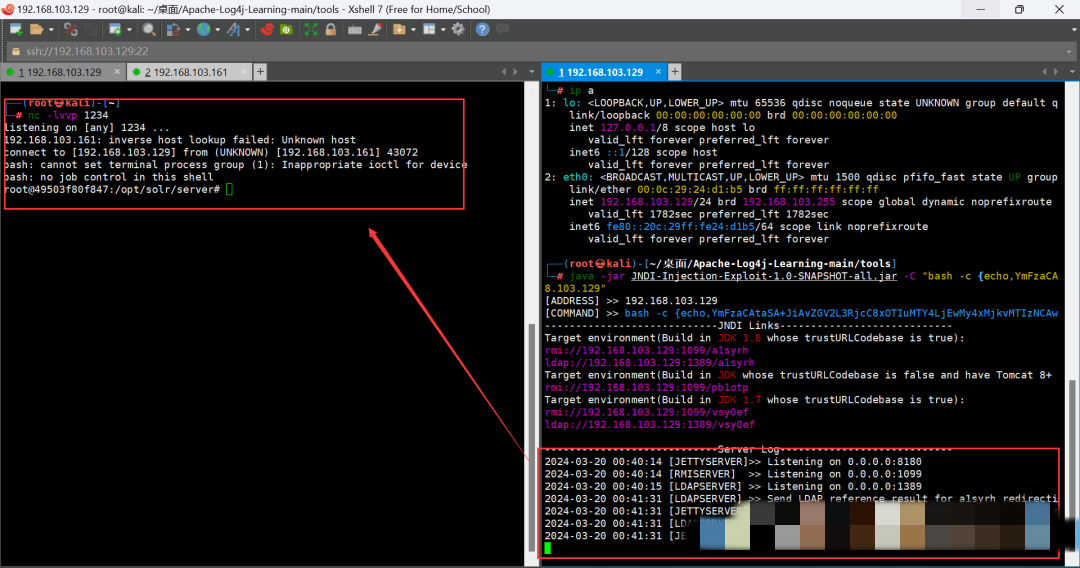Click the root@49503f80f847 shell prompt
Viewport: 1080px width, 568px height.
(x=112, y=189)
